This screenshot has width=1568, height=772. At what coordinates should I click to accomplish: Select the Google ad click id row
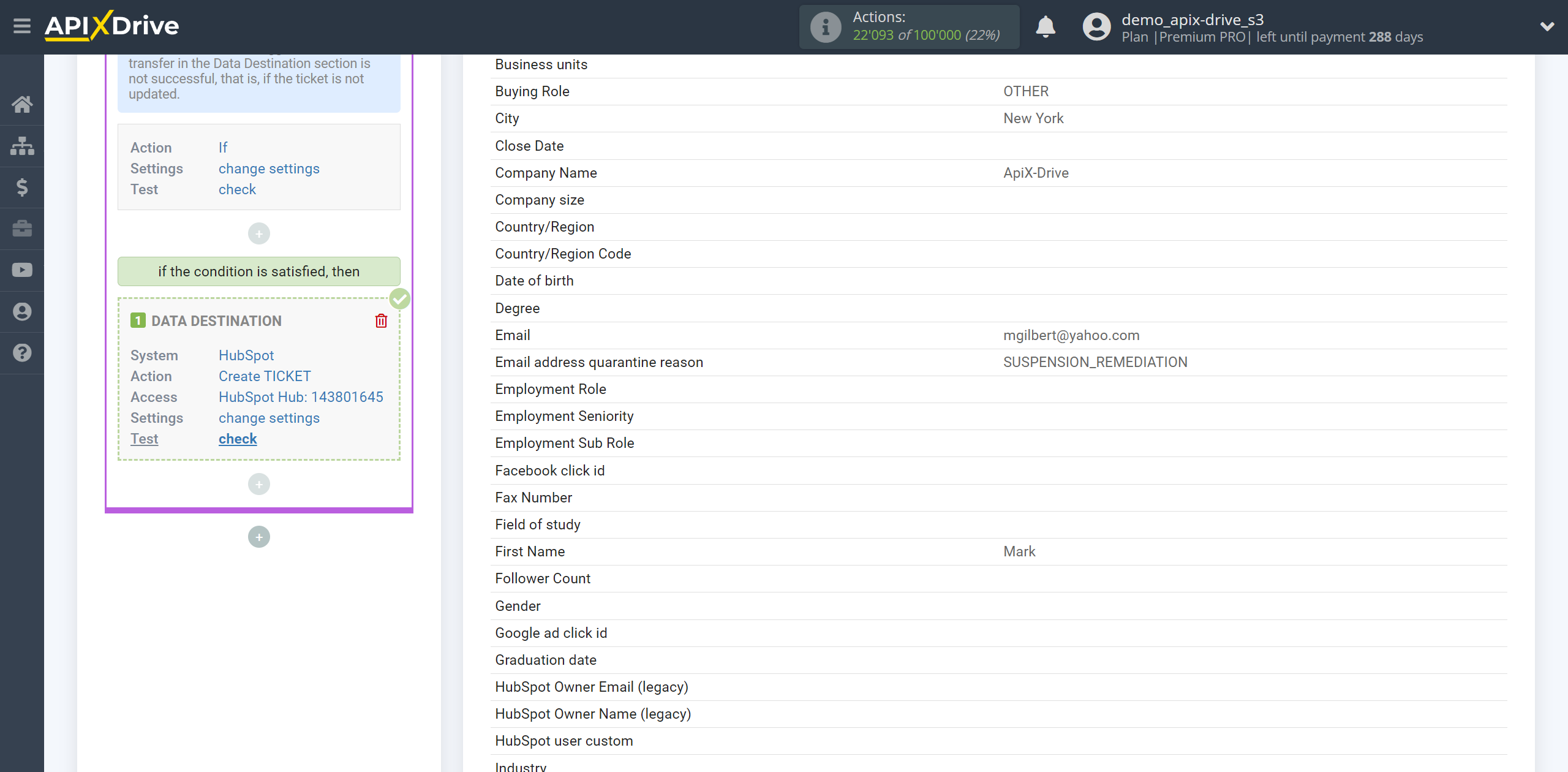click(x=998, y=633)
